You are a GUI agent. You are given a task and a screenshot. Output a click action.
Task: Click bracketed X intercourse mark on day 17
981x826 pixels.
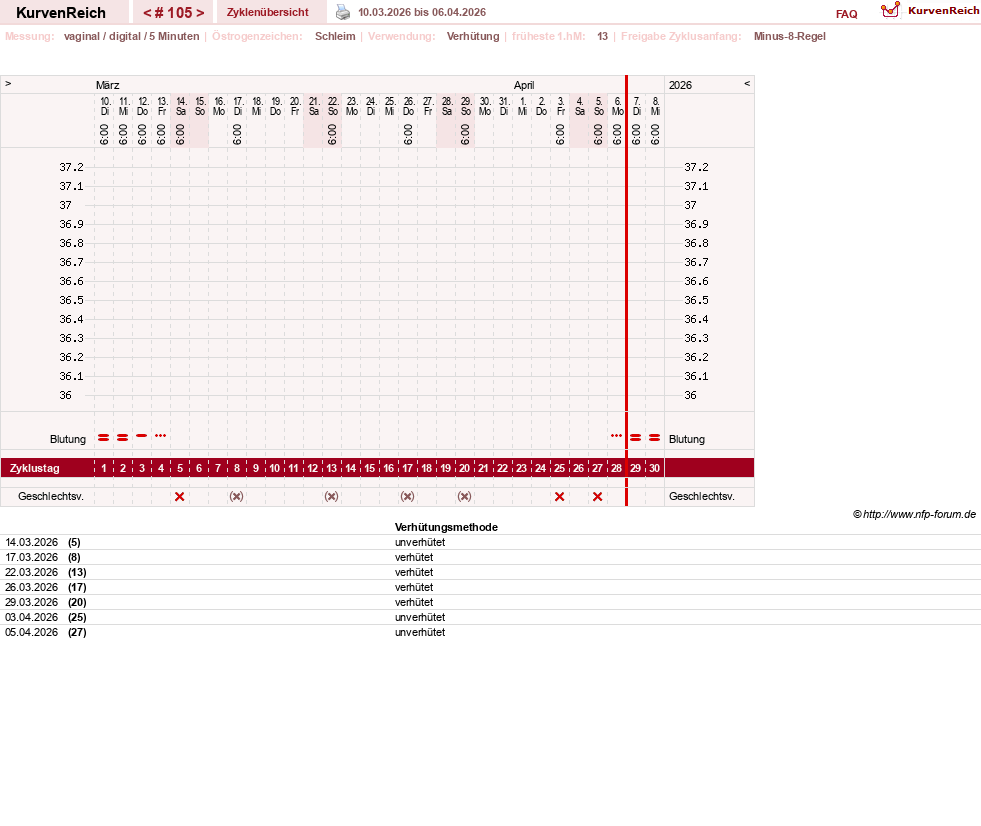pos(407,496)
